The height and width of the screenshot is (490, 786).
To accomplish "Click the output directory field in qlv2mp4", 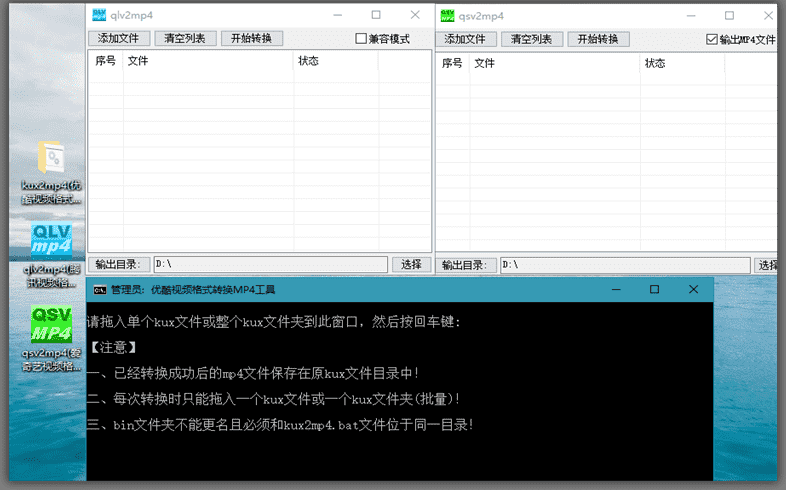I will pyautogui.click(x=271, y=264).
